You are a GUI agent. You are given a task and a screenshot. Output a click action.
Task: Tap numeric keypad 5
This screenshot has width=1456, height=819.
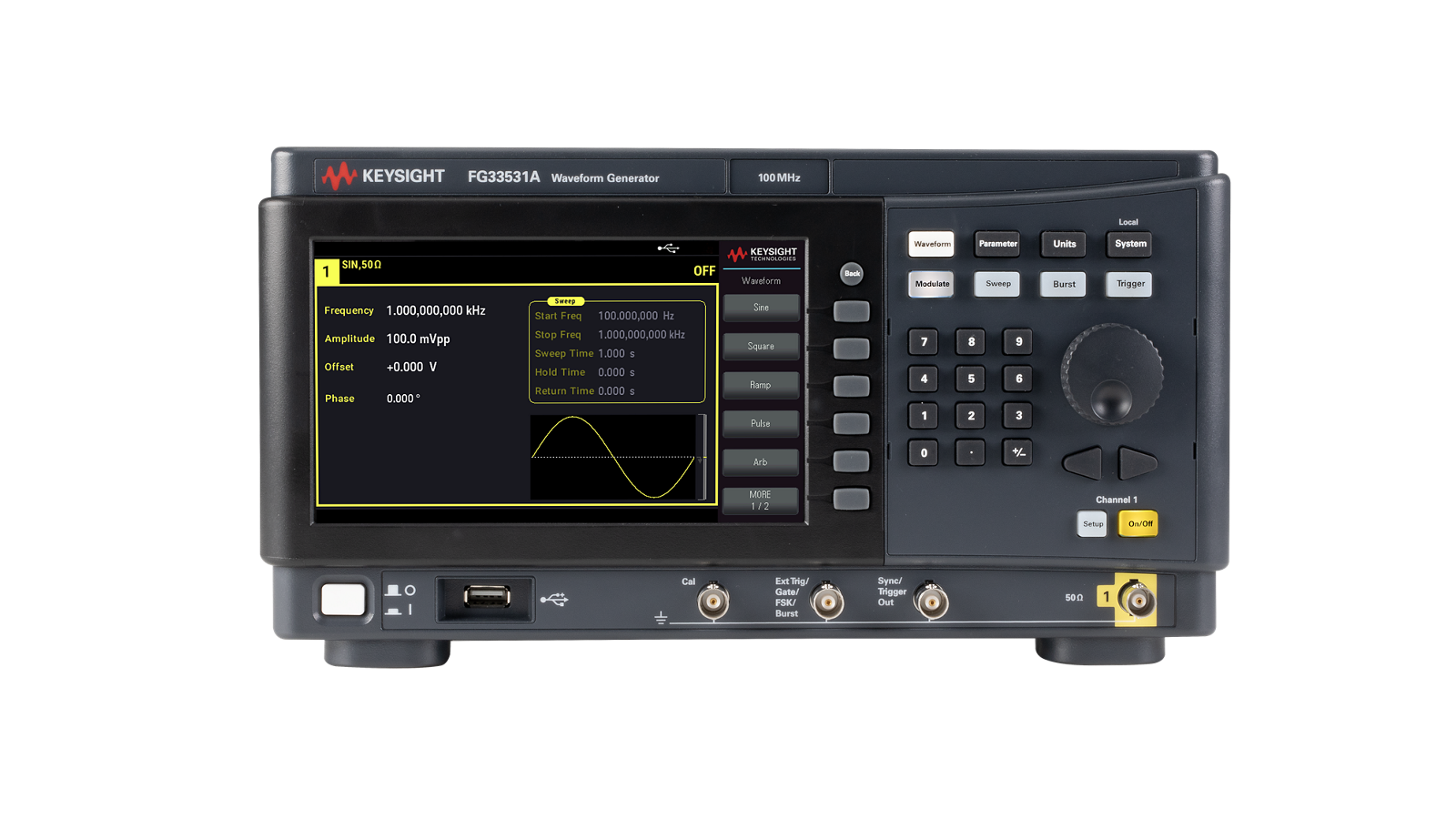pos(971,379)
